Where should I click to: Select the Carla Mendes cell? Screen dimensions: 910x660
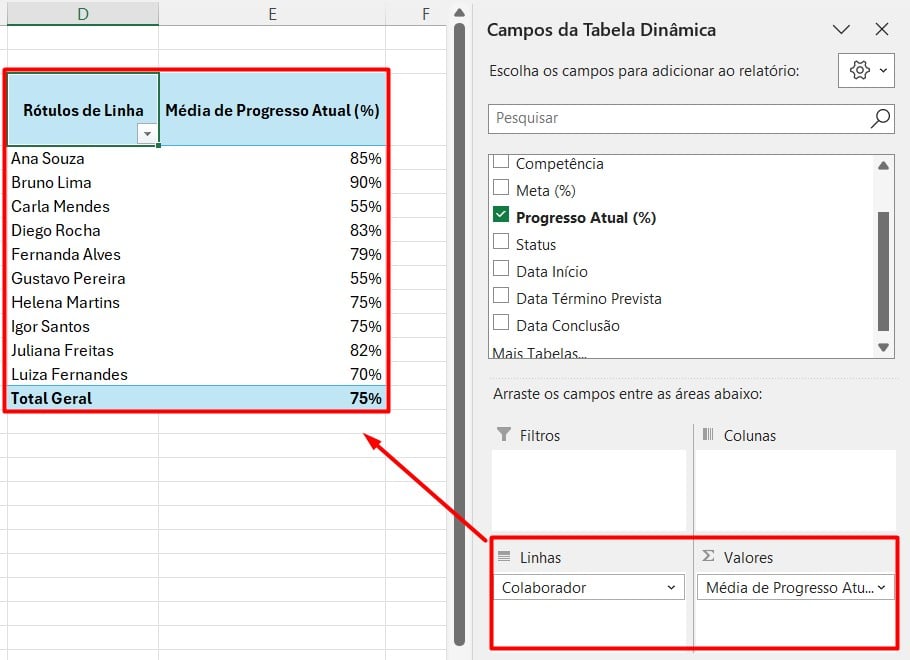click(83, 206)
